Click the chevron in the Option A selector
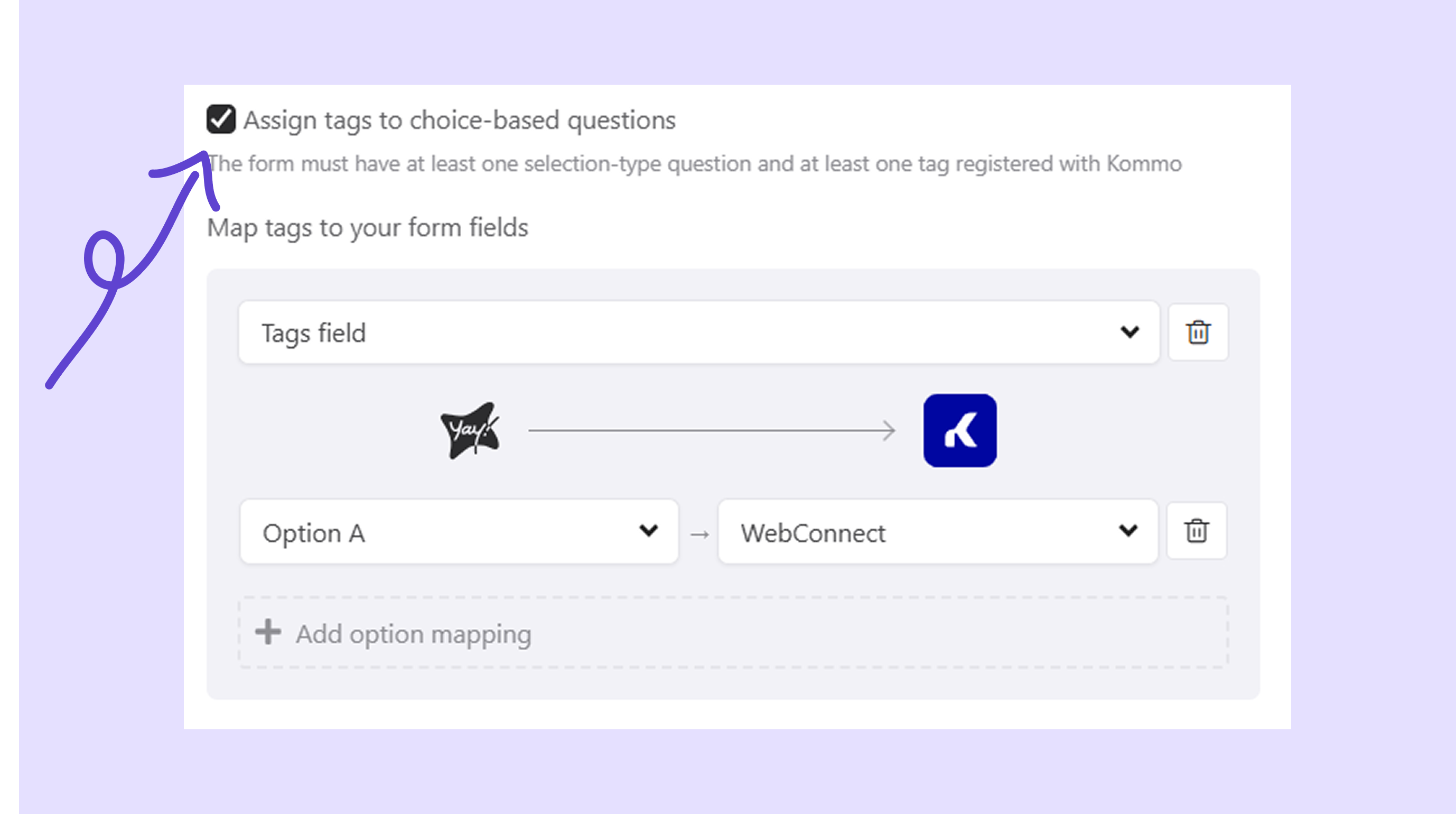The width and height of the screenshot is (1456, 814). click(648, 531)
